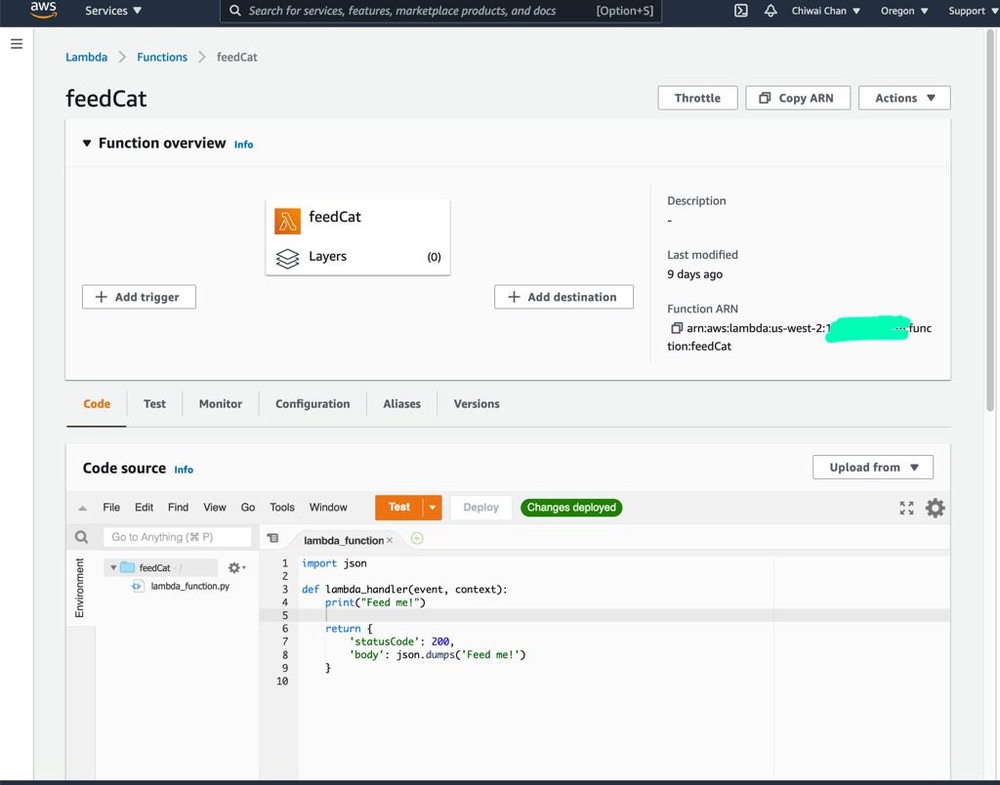This screenshot has width=1000, height=785.
Task: Click the feedCat Lambda function icon
Action: (x=288, y=221)
